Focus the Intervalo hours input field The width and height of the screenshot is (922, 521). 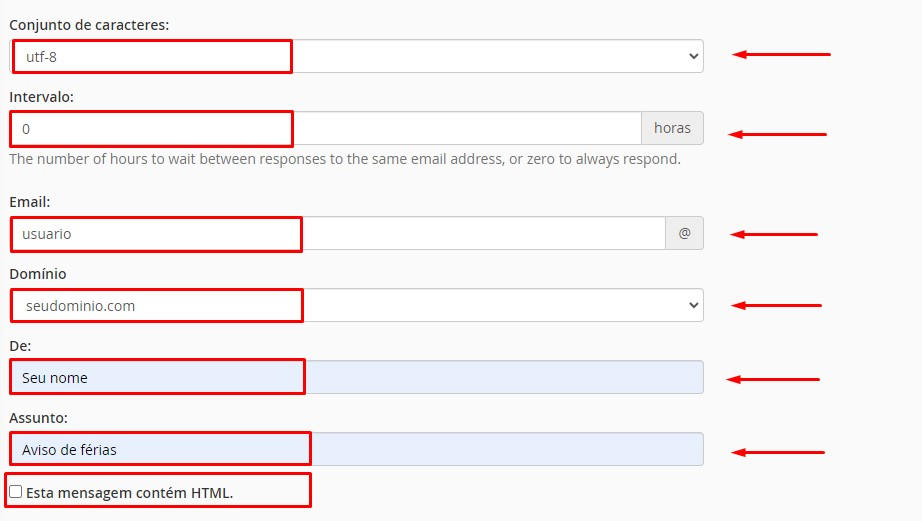[x=326, y=128]
